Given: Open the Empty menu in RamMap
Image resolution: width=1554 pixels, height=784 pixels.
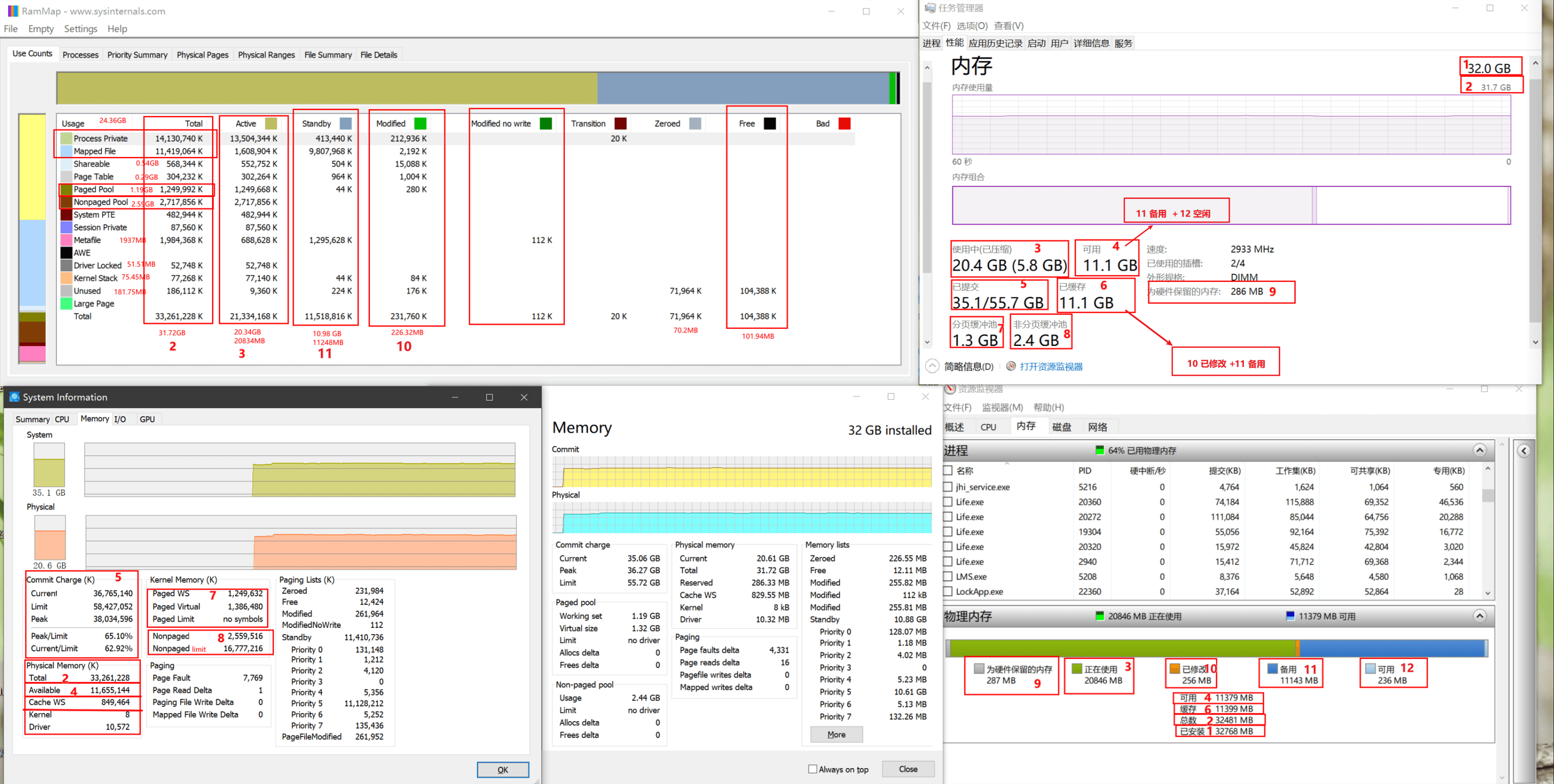Looking at the screenshot, I should coord(41,28).
